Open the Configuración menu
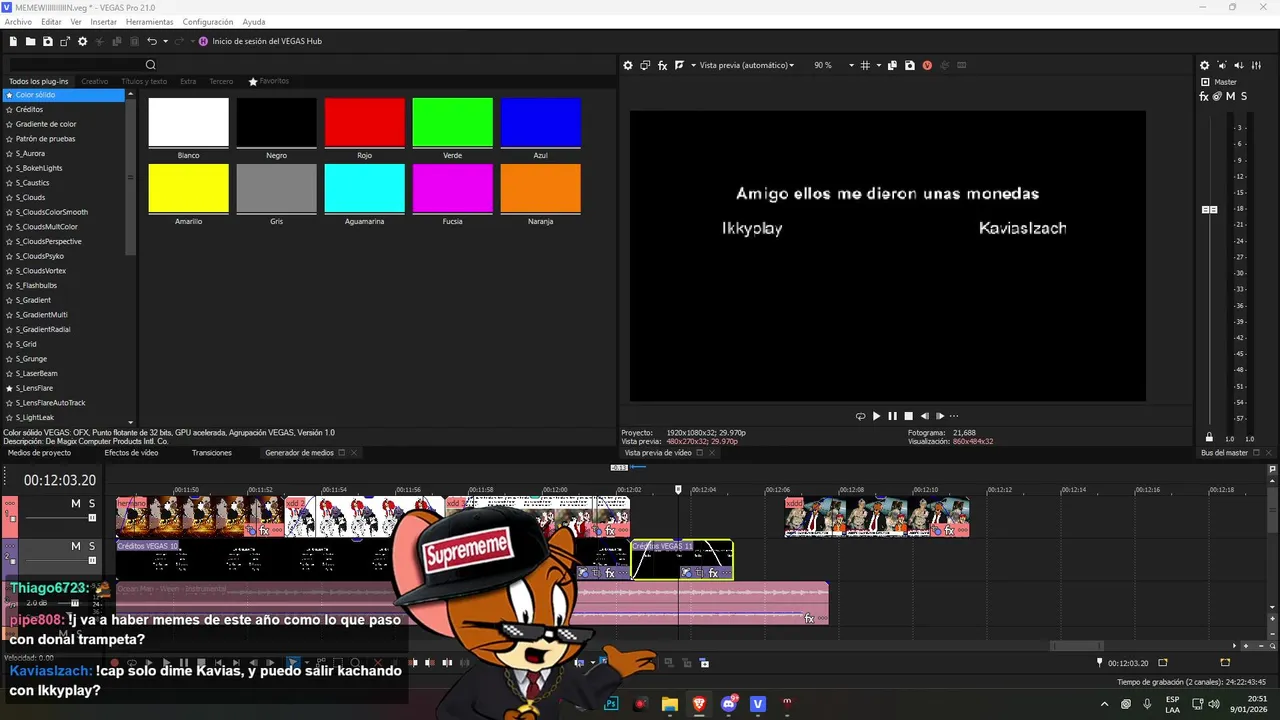Image resolution: width=1280 pixels, height=720 pixels. [208, 21]
